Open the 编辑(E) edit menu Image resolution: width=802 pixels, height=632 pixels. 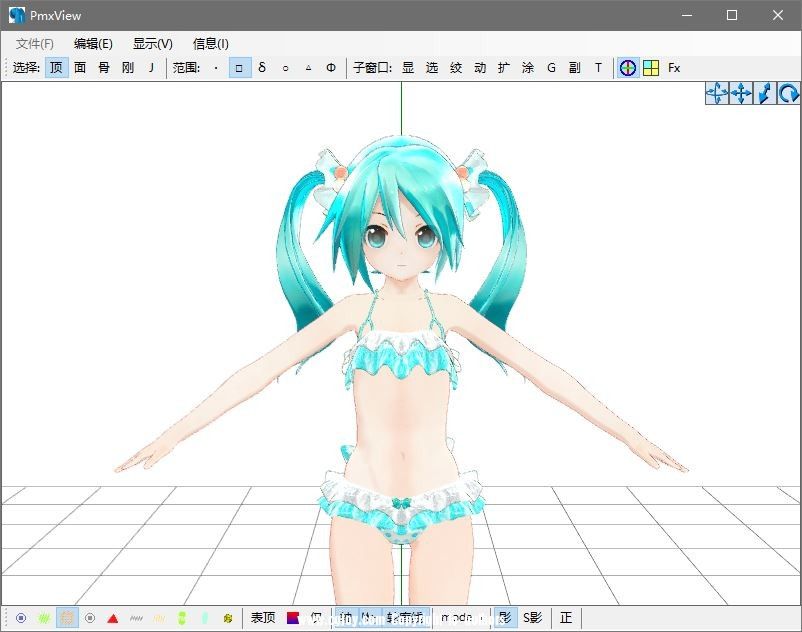click(x=93, y=43)
